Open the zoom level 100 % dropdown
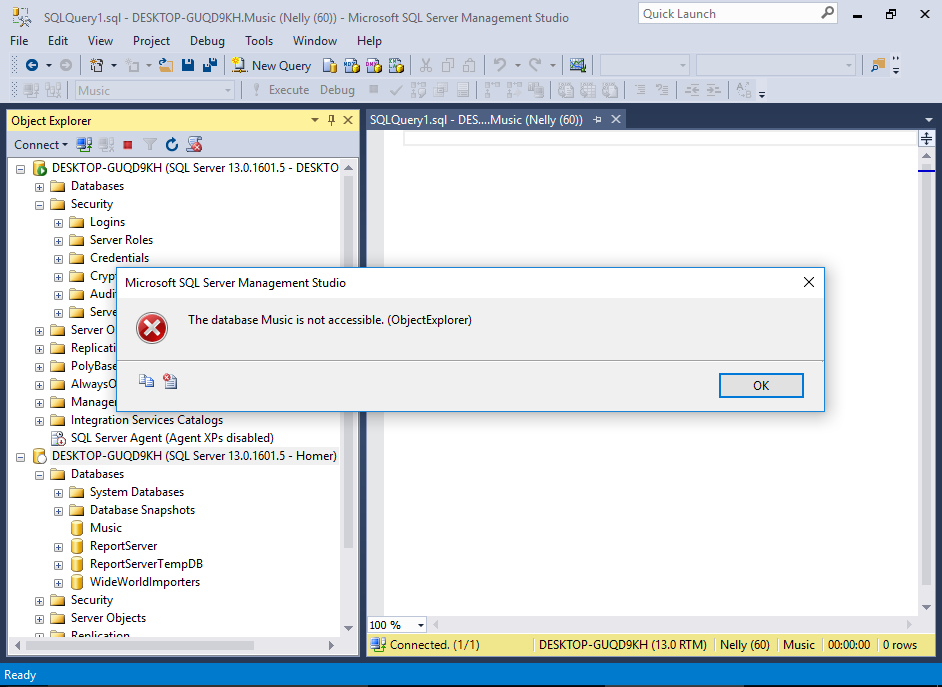Screen dimensions: 942x687 [x=420, y=625]
